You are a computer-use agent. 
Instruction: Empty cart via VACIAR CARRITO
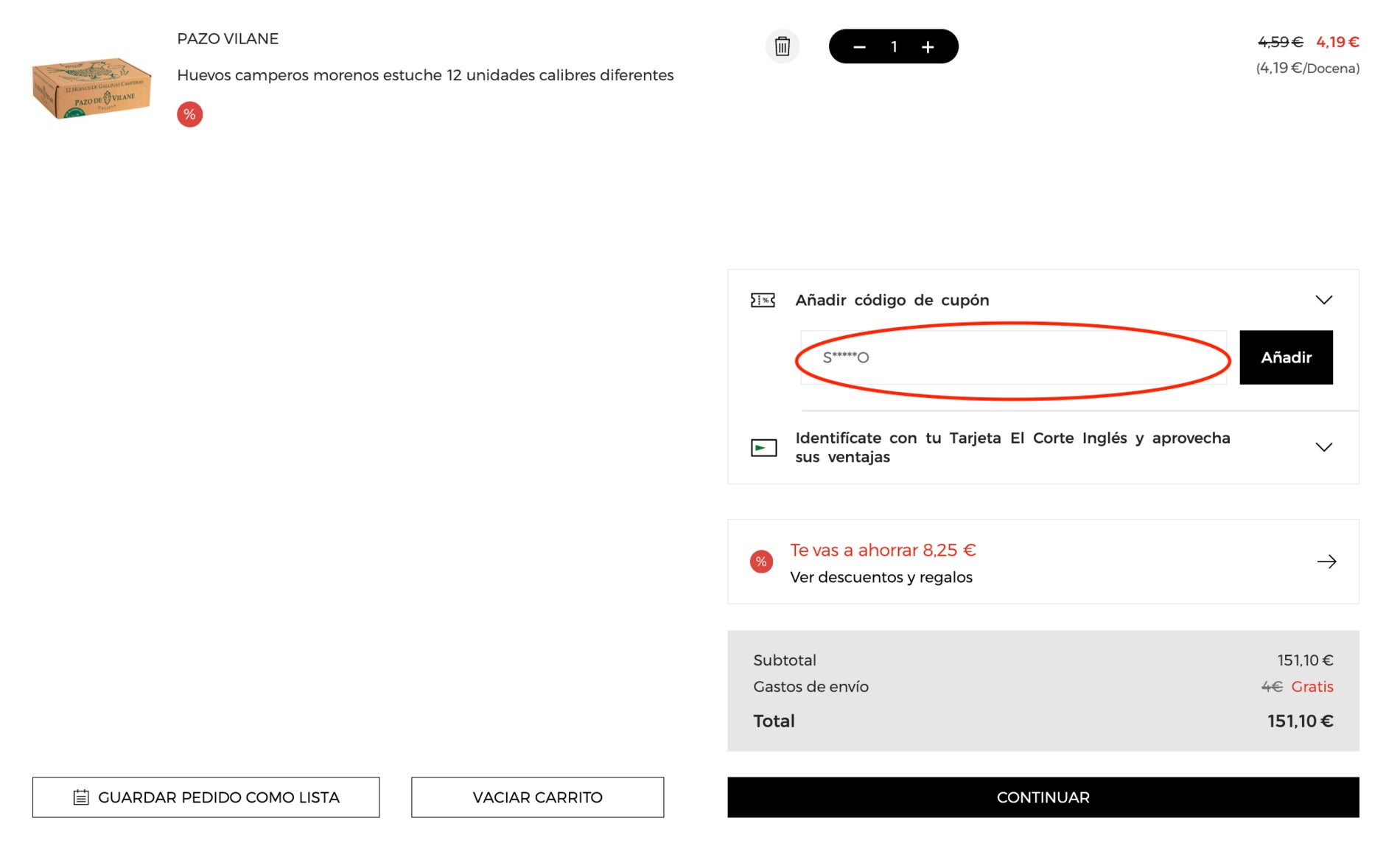(x=537, y=797)
